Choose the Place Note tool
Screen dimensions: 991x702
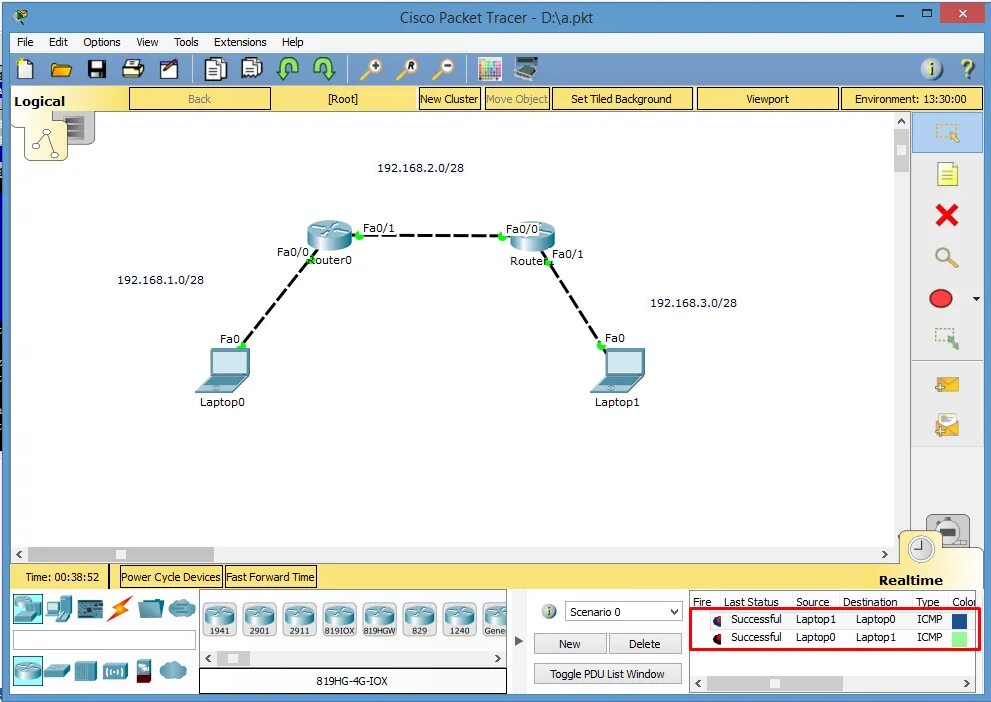pos(947,174)
